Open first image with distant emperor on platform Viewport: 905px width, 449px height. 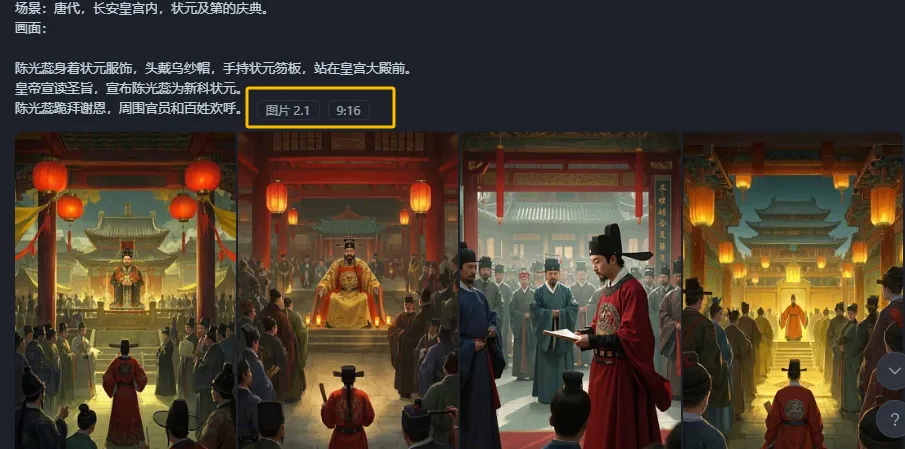click(125, 290)
